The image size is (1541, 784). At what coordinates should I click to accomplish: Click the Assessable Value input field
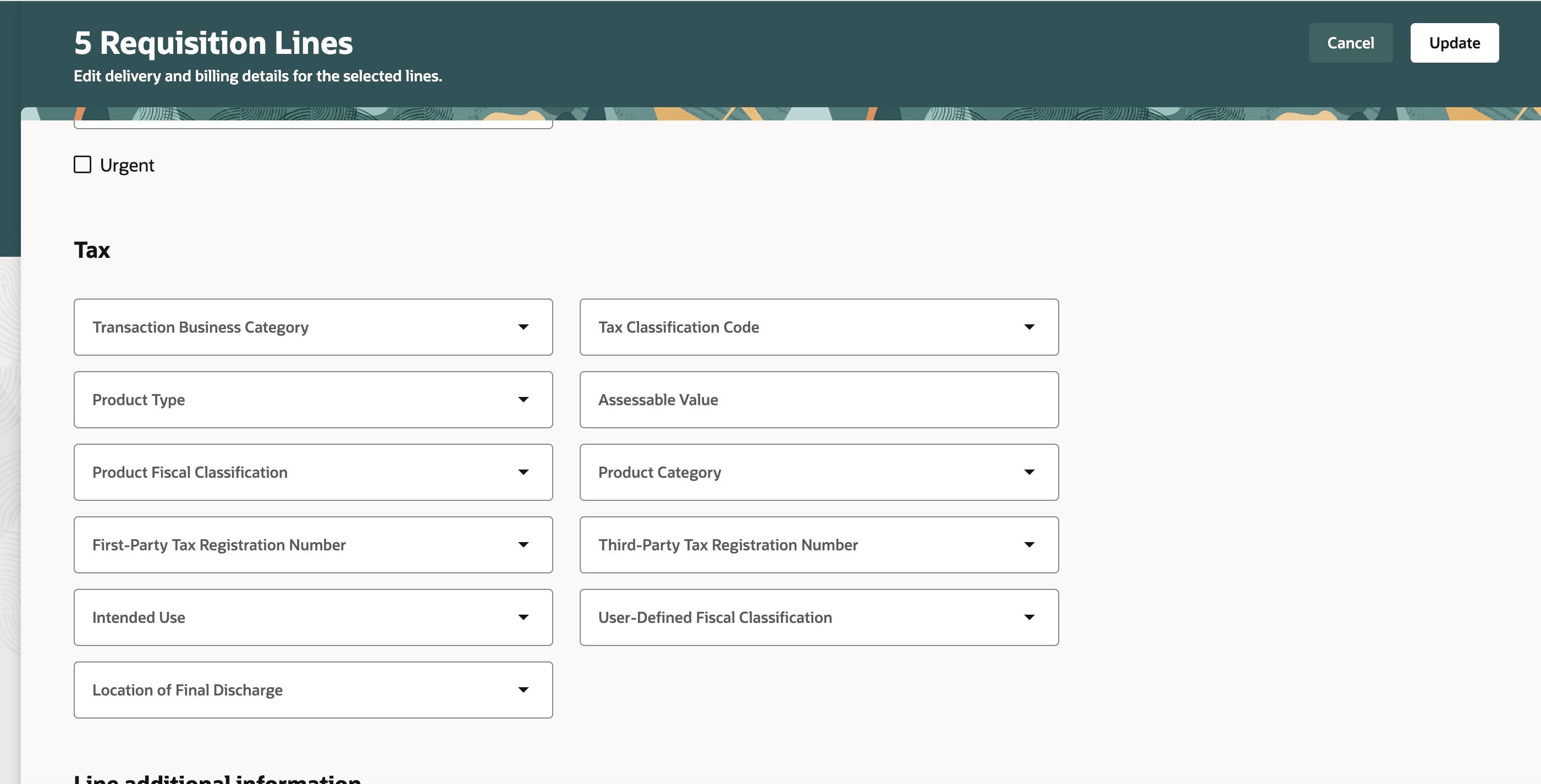(x=818, y=400)
